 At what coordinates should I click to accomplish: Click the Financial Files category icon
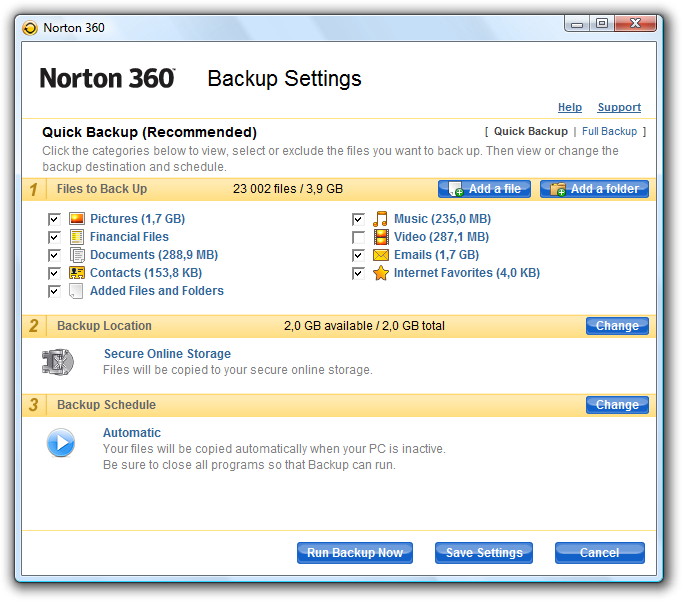point(77,237)
